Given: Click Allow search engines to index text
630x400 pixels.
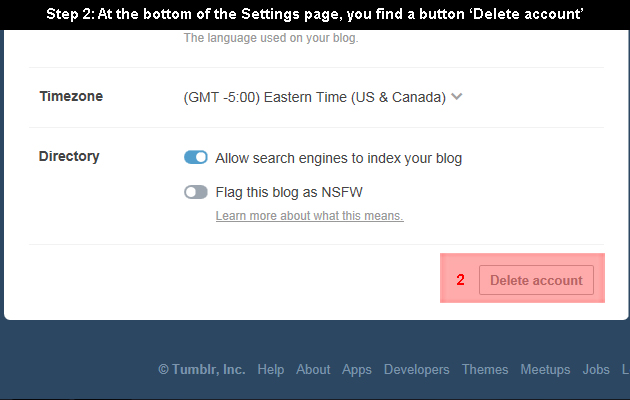Looking at the screenshot, I should click(x=339, y=158).
